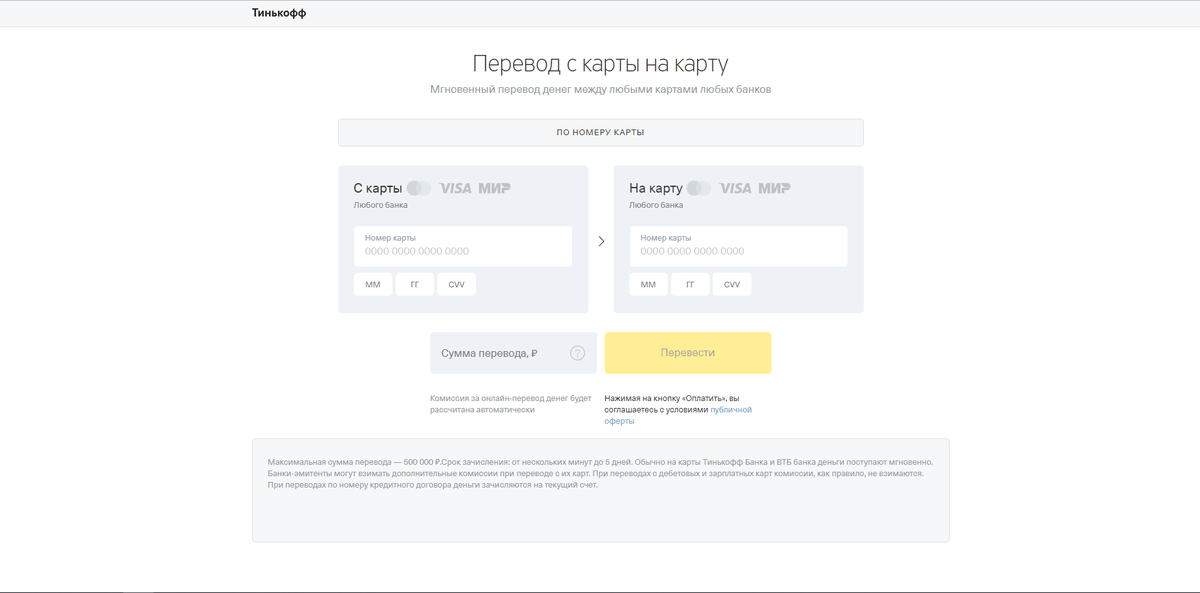Click Mastercard icon in На карту panel
The image size is (1200, 593).
[x=699, y=188]
